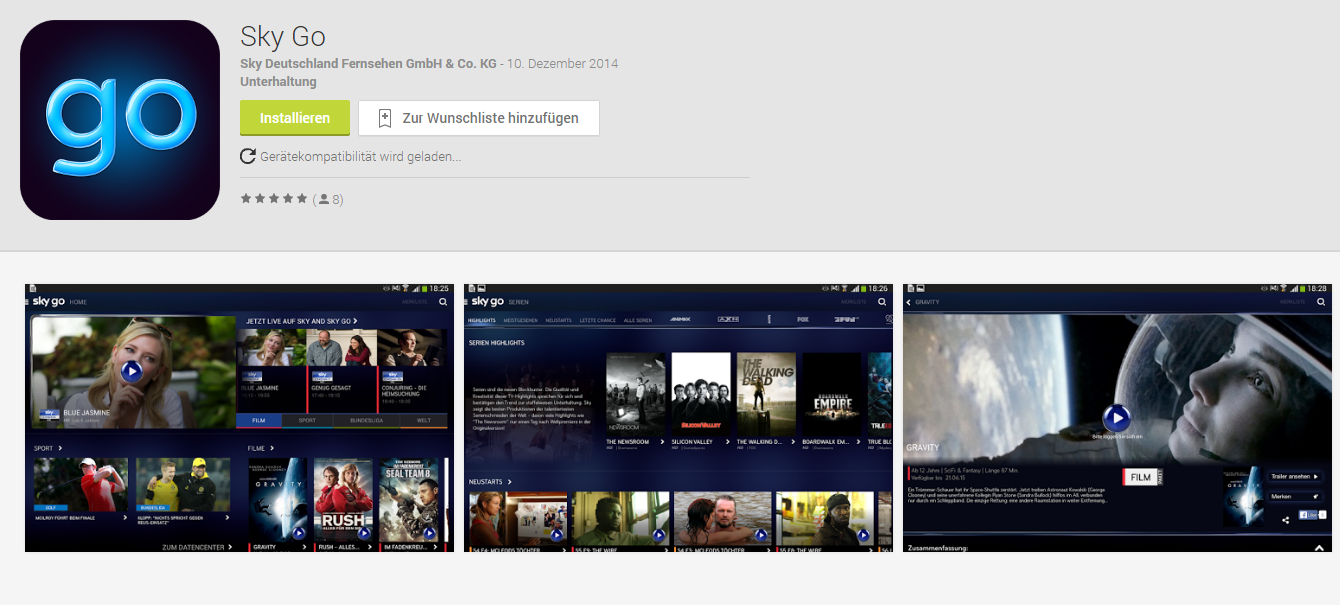Click play button on Gravity movie still
1340x605 pixels.
[x=1116, y=417]
